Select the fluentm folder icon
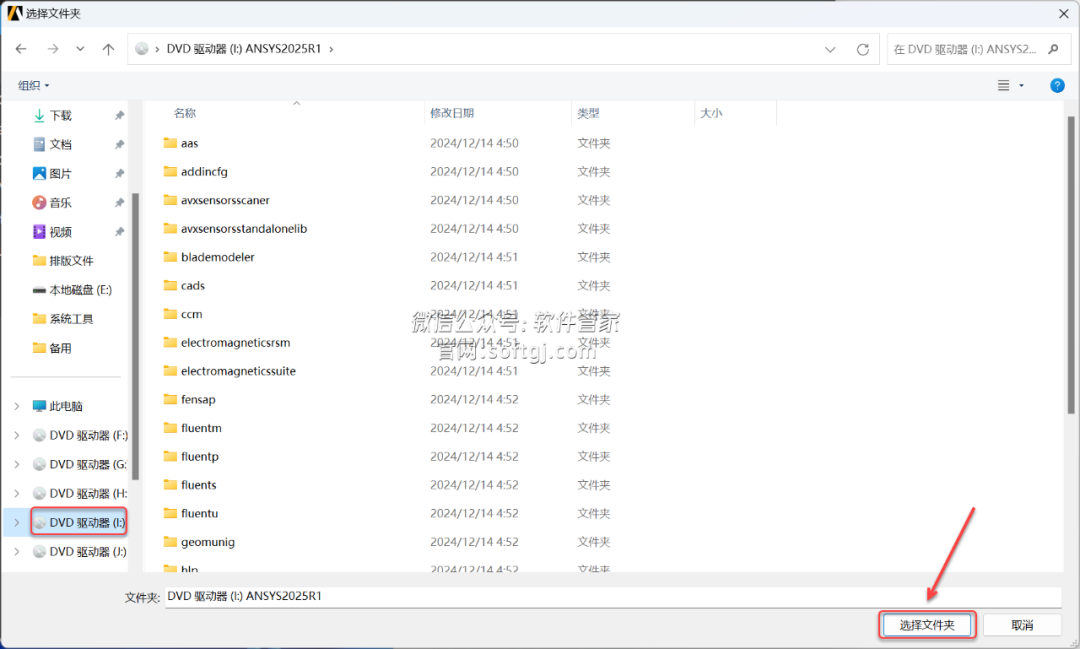This screenshot has width=1080, height=649. point(170,427)
